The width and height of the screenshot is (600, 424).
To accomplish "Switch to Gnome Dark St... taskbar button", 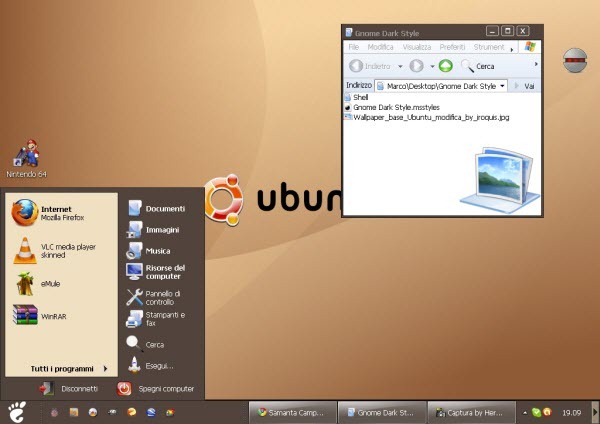I will (382, 413).
